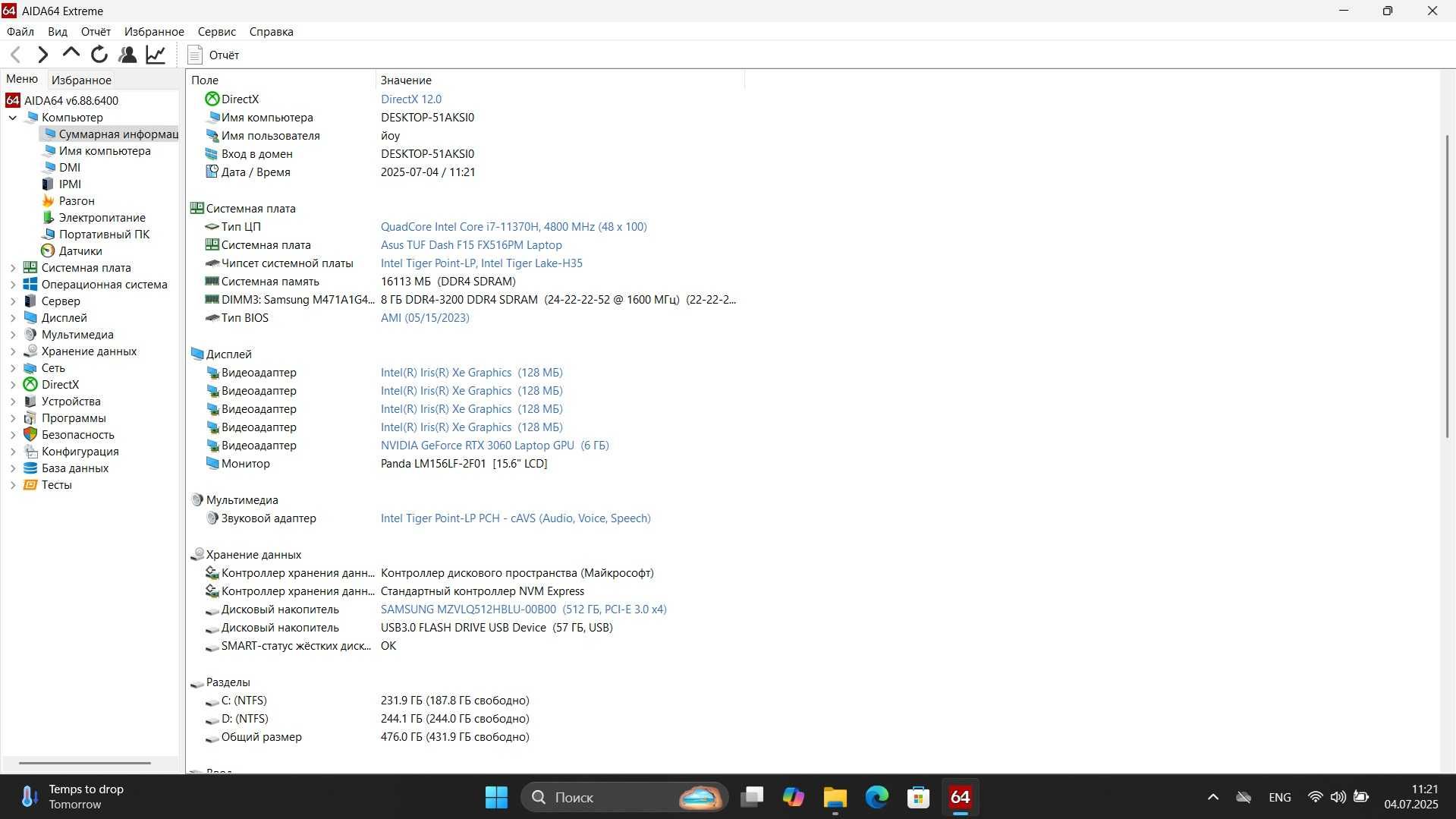Screen dimensions: 1456x819
Task: Open the NVIDIA GeForce RTX 3060 Laptop GPU link
Action: (x=495, y=446)
